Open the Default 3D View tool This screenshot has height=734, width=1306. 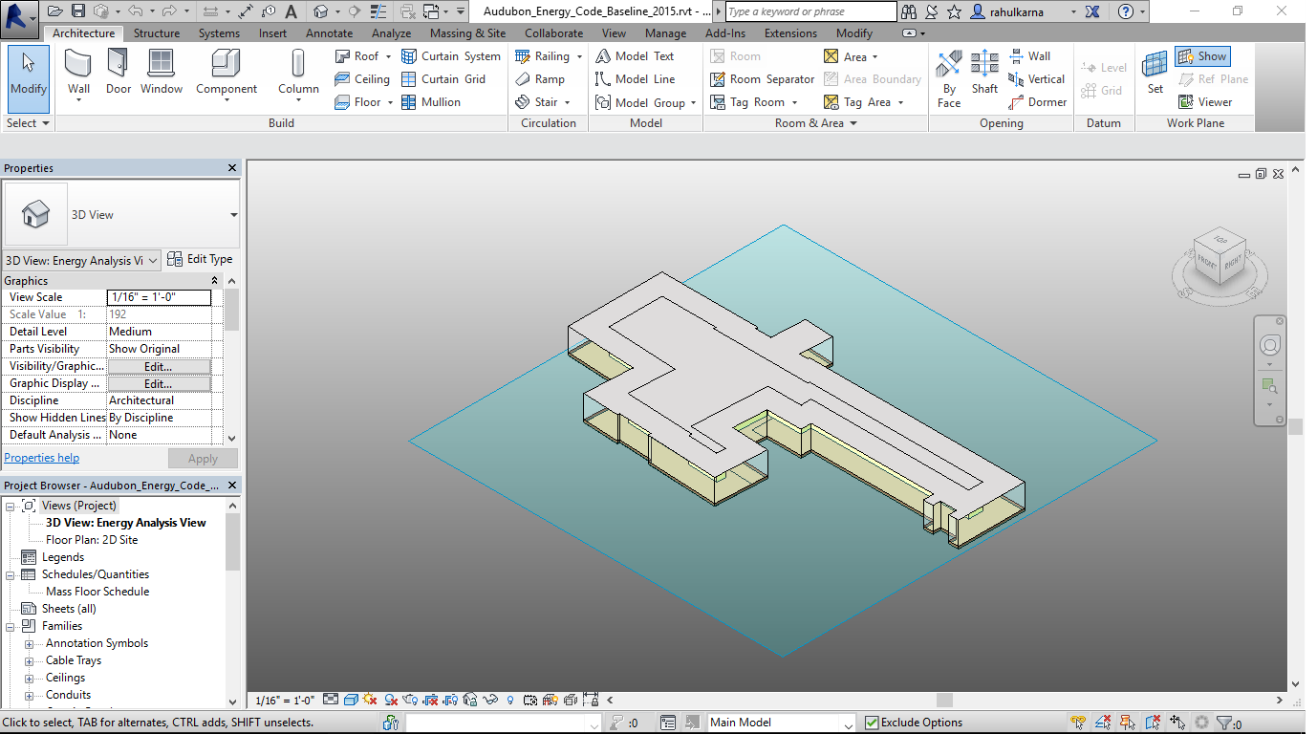coord(322,11)
